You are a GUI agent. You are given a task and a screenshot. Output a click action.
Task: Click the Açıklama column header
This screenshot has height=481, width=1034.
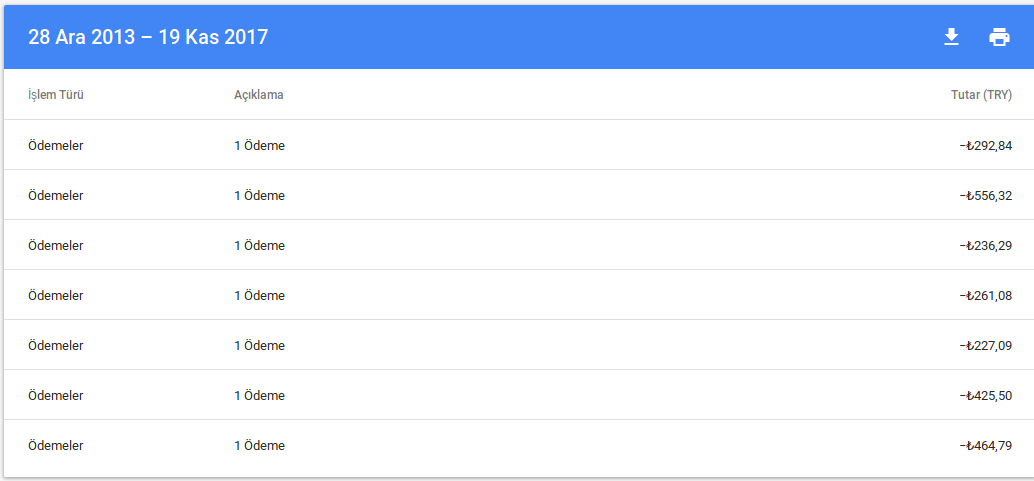[x=258, y=94]
